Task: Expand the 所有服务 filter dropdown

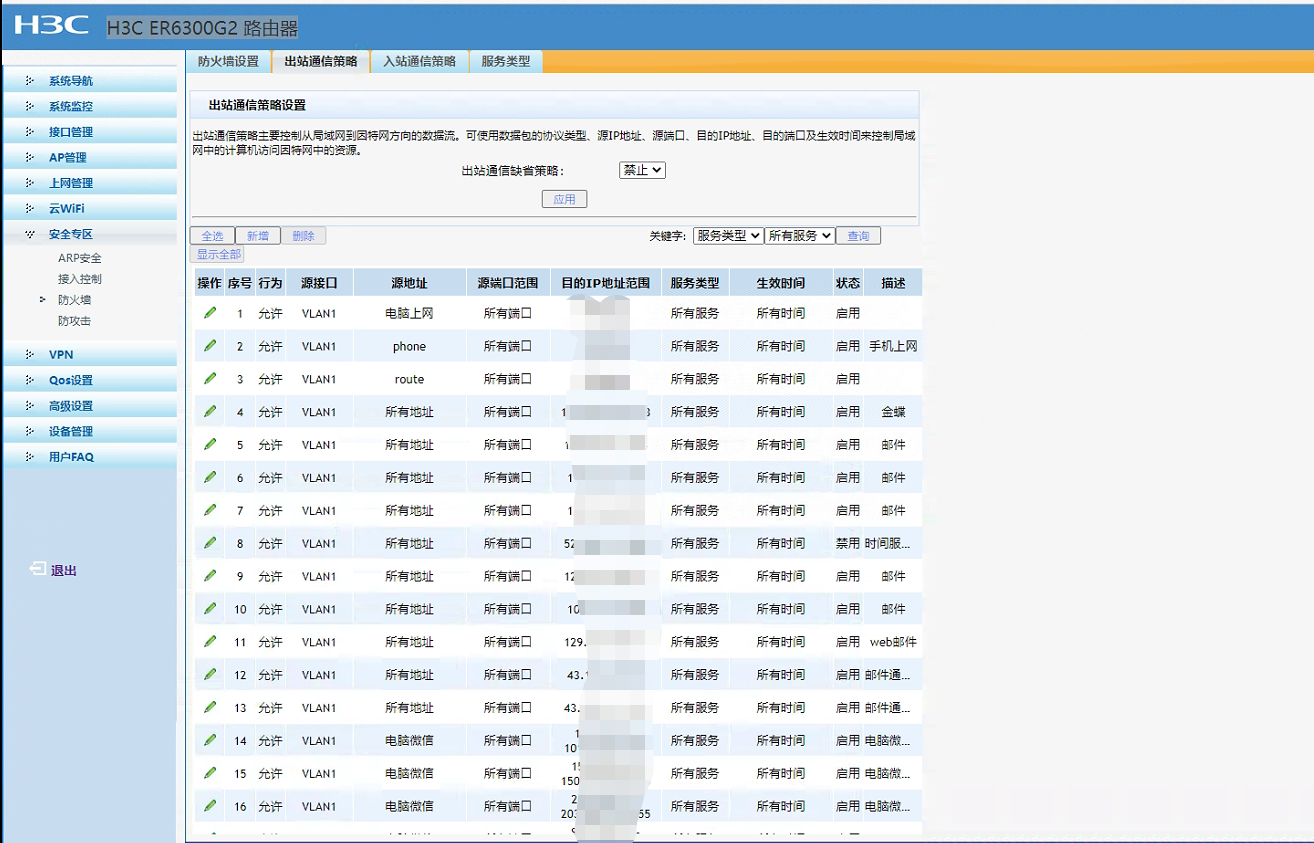Action: pyautogui.click(x=799, y=236)
